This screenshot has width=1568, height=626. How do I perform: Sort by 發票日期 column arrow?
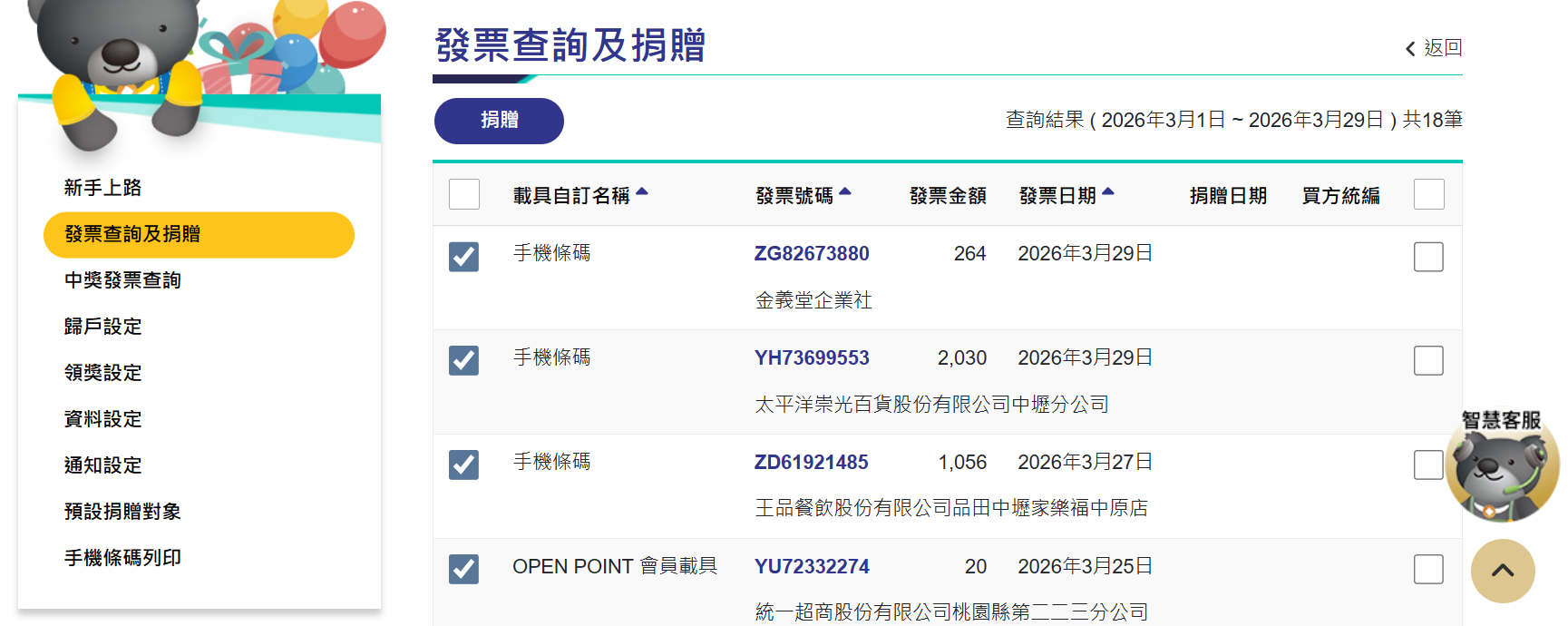point(1108,192)
